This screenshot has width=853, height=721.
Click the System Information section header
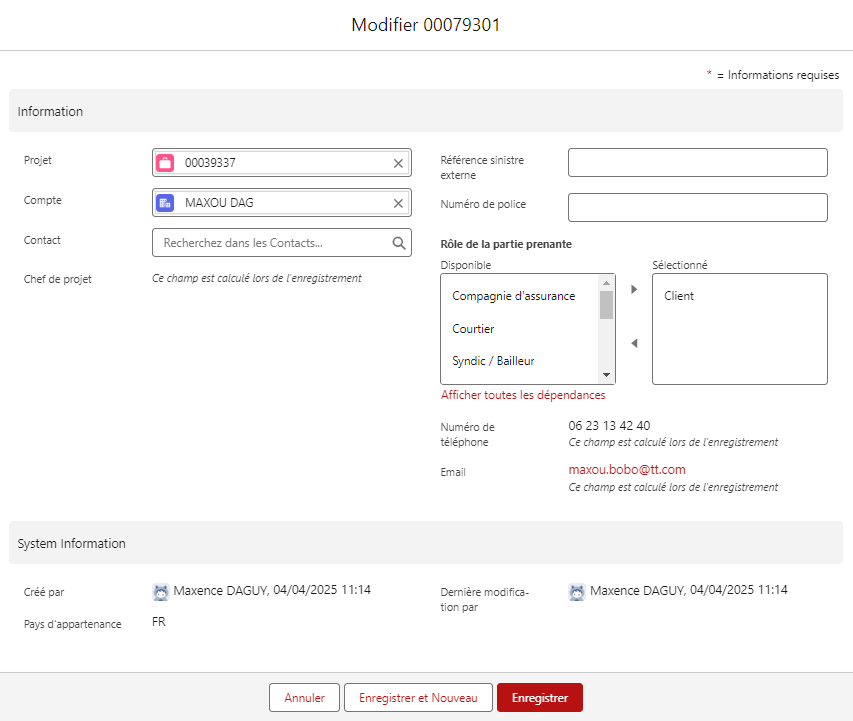[x=425, y=543]
